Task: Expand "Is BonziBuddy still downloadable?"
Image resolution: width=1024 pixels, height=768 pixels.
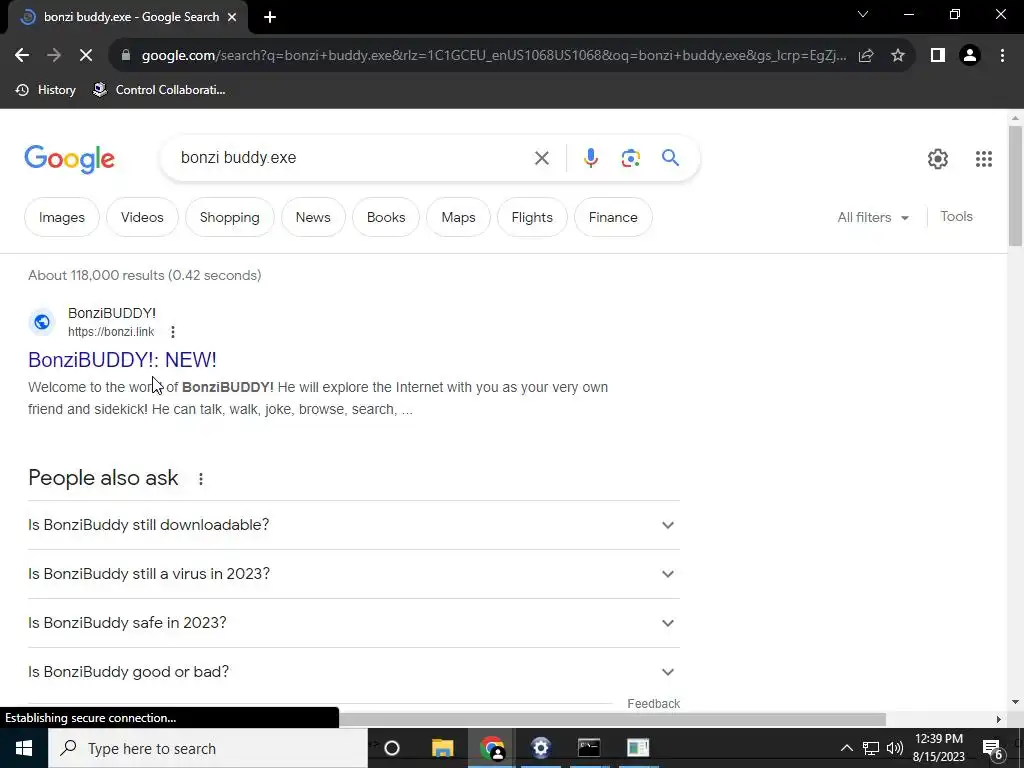Action: (x=354, y=525)
